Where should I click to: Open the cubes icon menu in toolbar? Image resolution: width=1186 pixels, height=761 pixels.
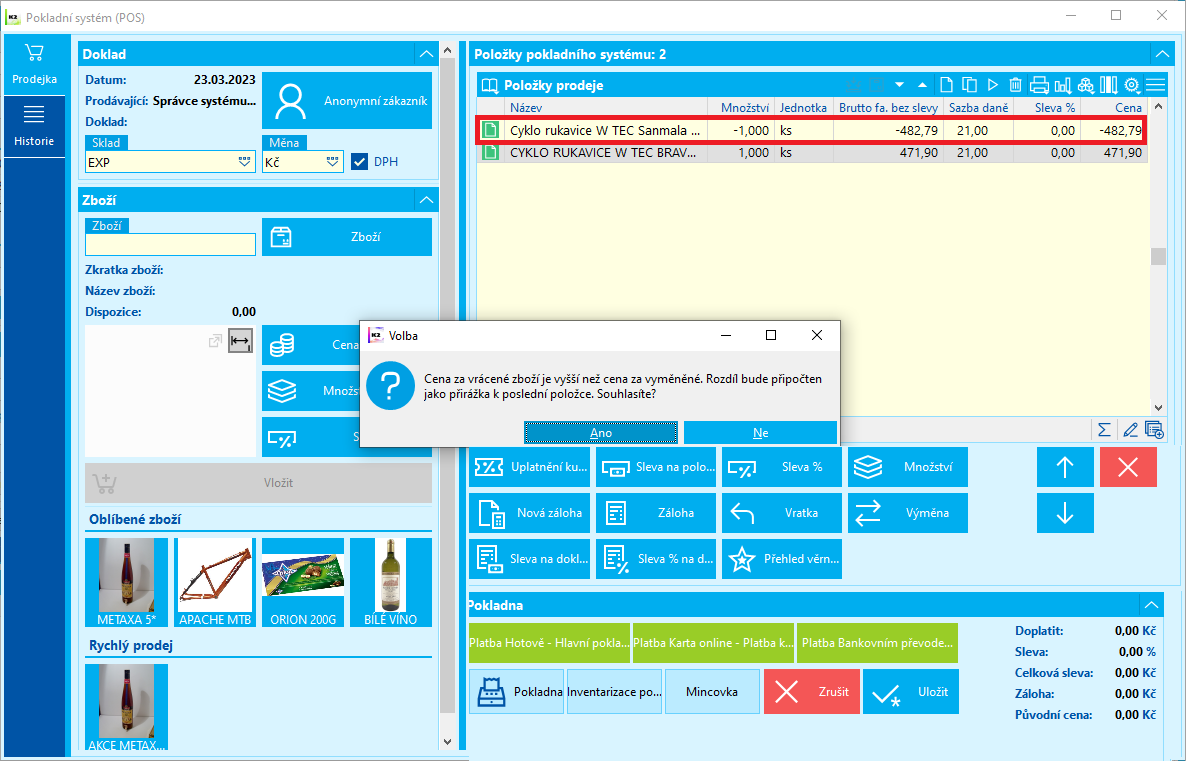click(x=1086, y=85)
